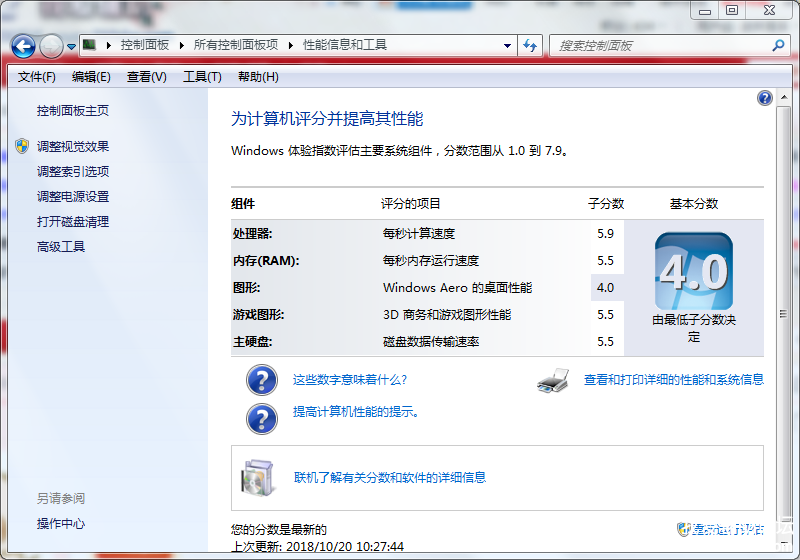Open 打开磁盘清理
This screenshot has width=800, height=560.
pyautogui.click(x=72, y=222)
